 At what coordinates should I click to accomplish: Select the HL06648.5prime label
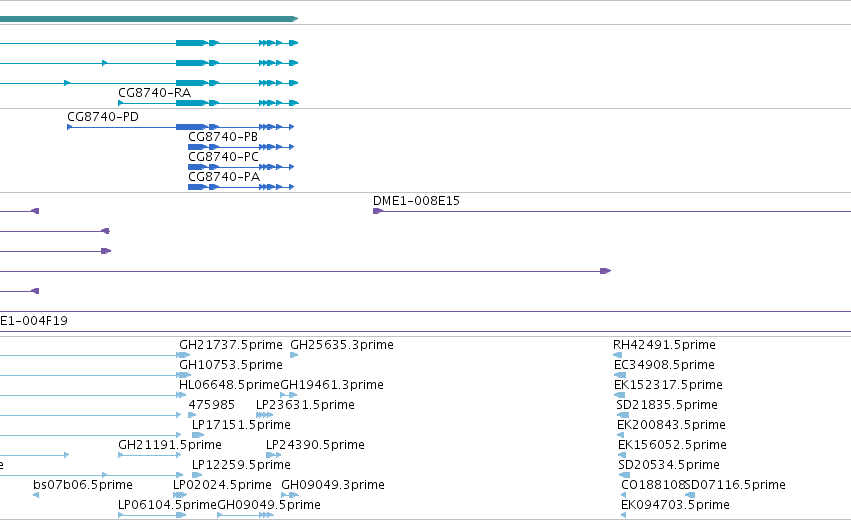229,385
